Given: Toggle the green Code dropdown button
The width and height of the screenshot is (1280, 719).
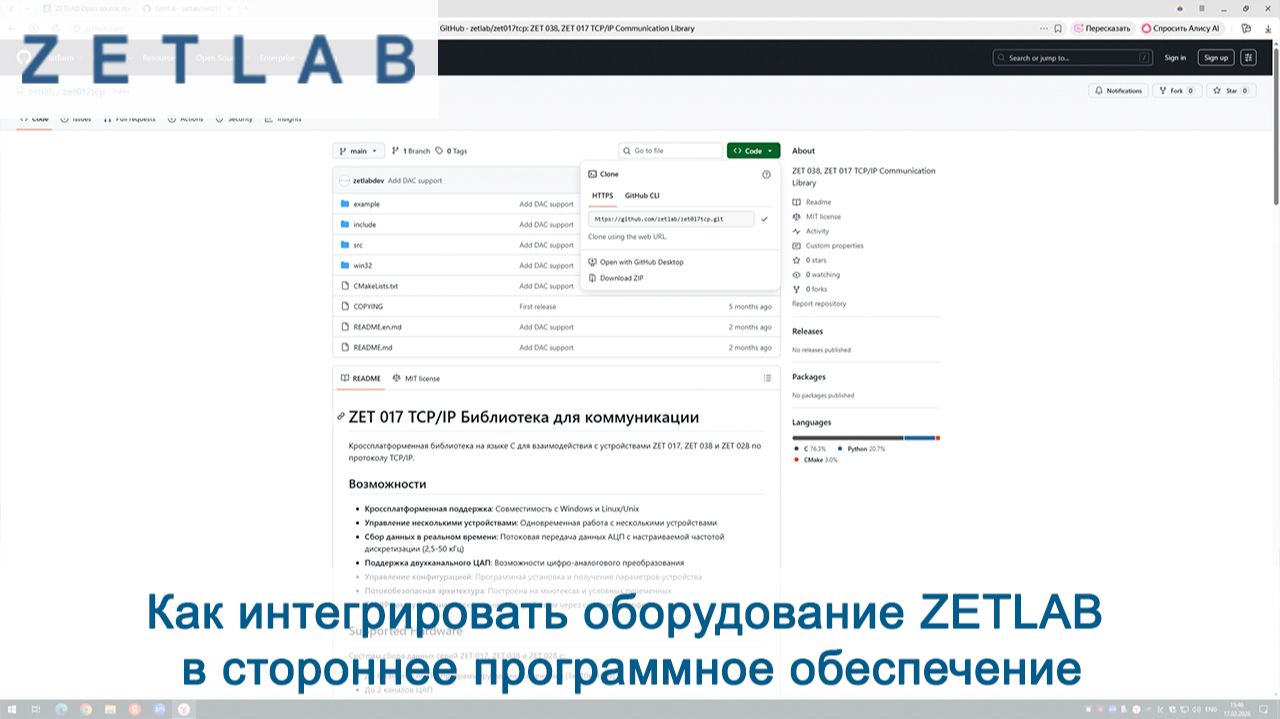Looking at the screenshot, I should pyautogui.click(x=753, y=151).
